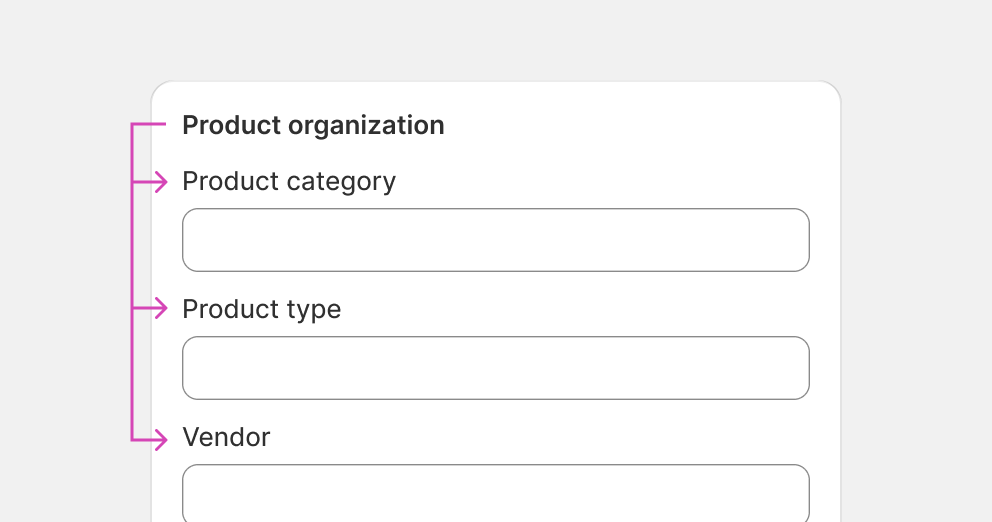The height and width of the screenshot is (522, 992).
Task: Click the rounded top border of the card
Action: [x=496, y=81]
